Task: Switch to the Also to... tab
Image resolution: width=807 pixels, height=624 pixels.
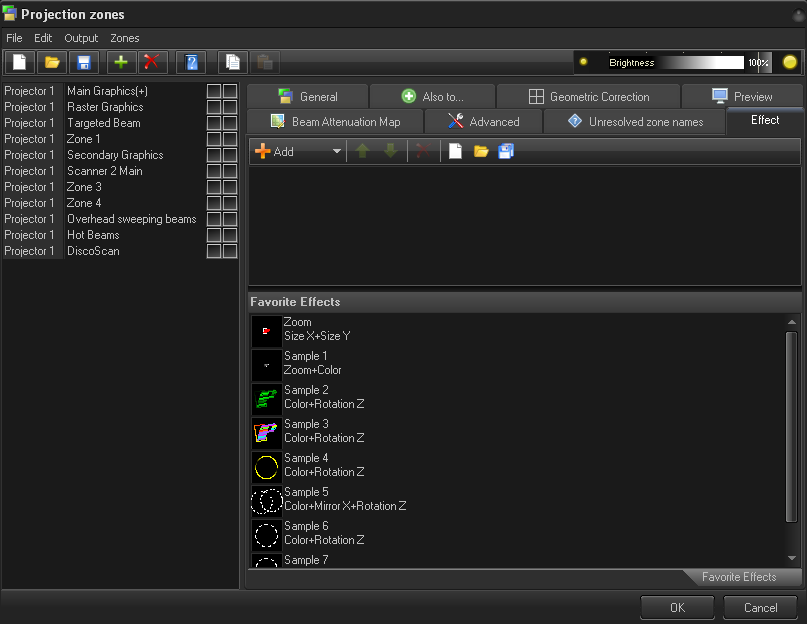Action: click(x=432, y=96)
